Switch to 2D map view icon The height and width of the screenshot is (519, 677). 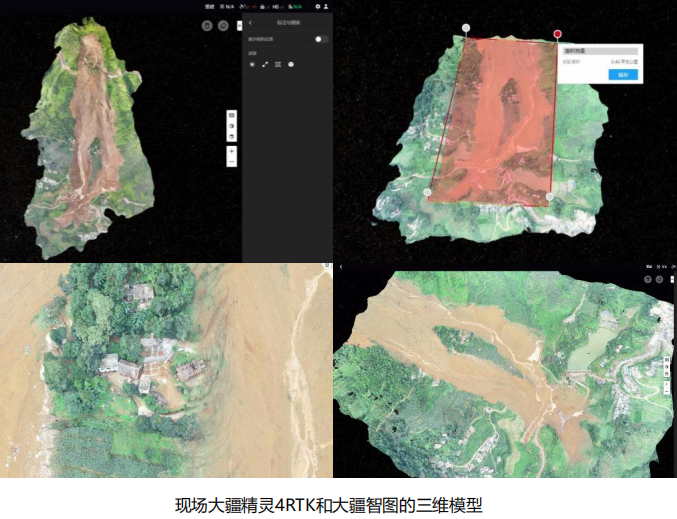click(x=232, y=116)
